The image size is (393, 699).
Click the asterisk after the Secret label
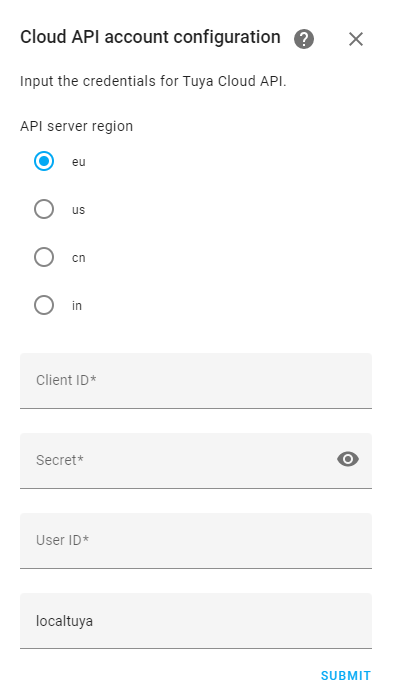point(81,458)
